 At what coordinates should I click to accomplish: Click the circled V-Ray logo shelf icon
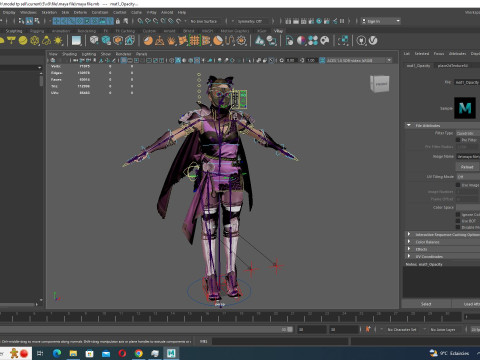(x=373, y=41)
